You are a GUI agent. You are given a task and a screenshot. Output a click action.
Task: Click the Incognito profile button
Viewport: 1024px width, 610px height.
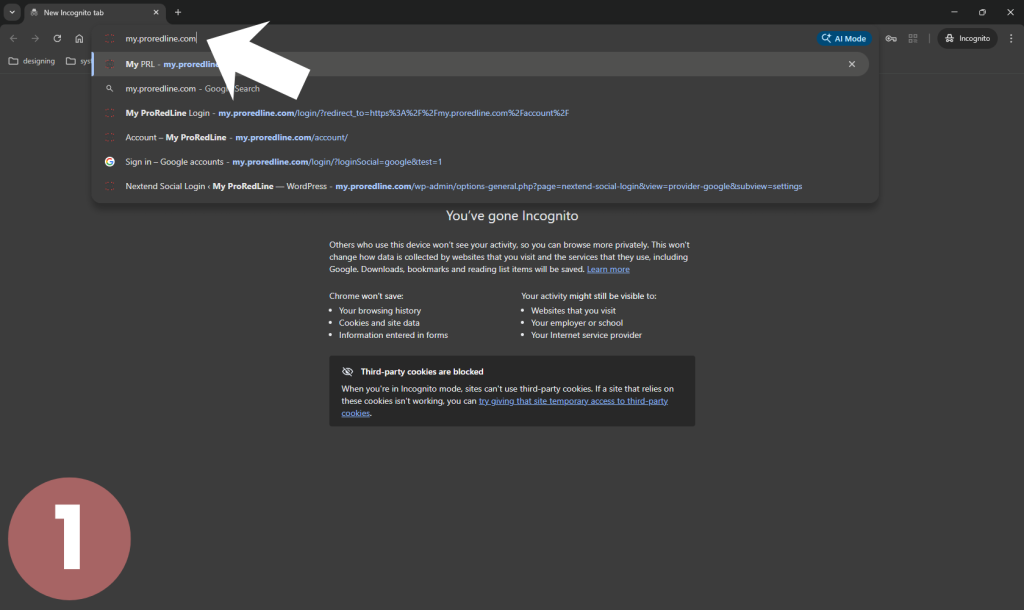tap(967, 38)
